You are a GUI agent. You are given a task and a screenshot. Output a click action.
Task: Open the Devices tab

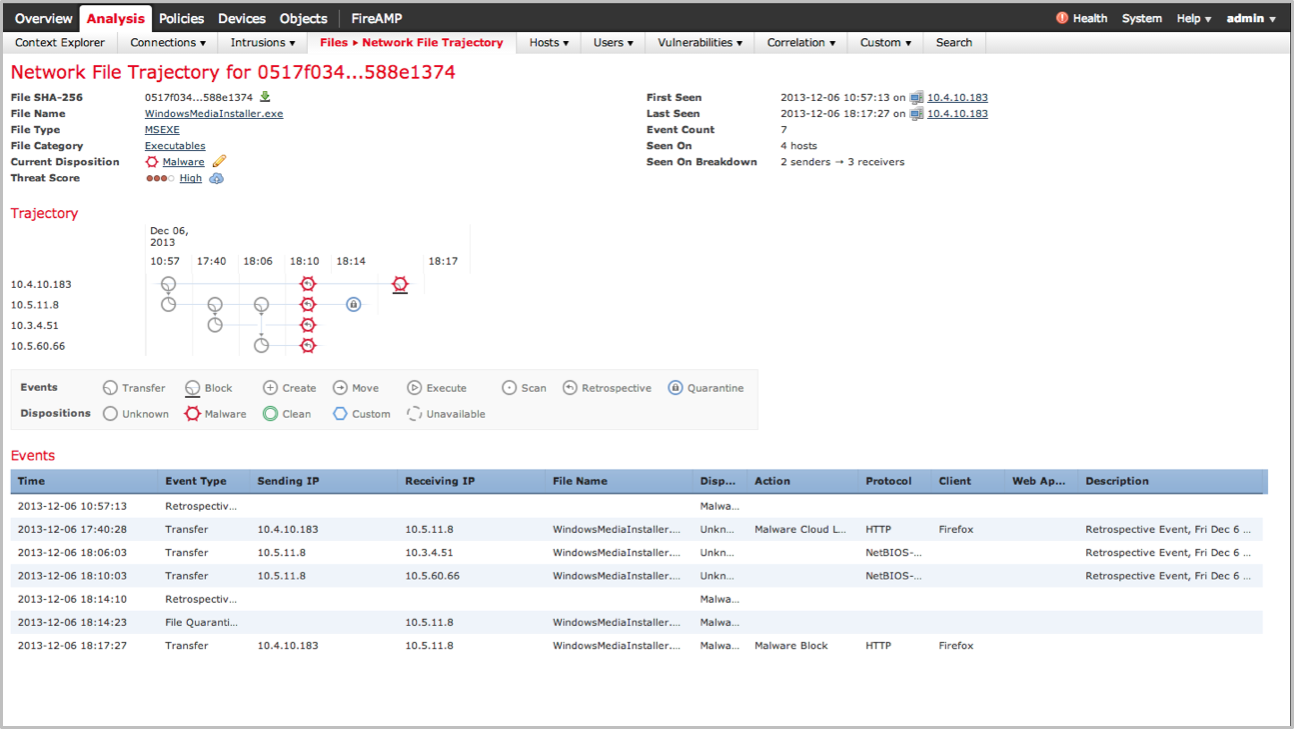point(242,18)
